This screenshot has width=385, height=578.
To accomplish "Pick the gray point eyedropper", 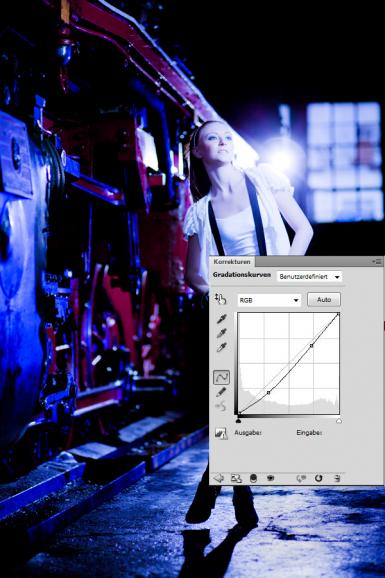I will [221, 333].
